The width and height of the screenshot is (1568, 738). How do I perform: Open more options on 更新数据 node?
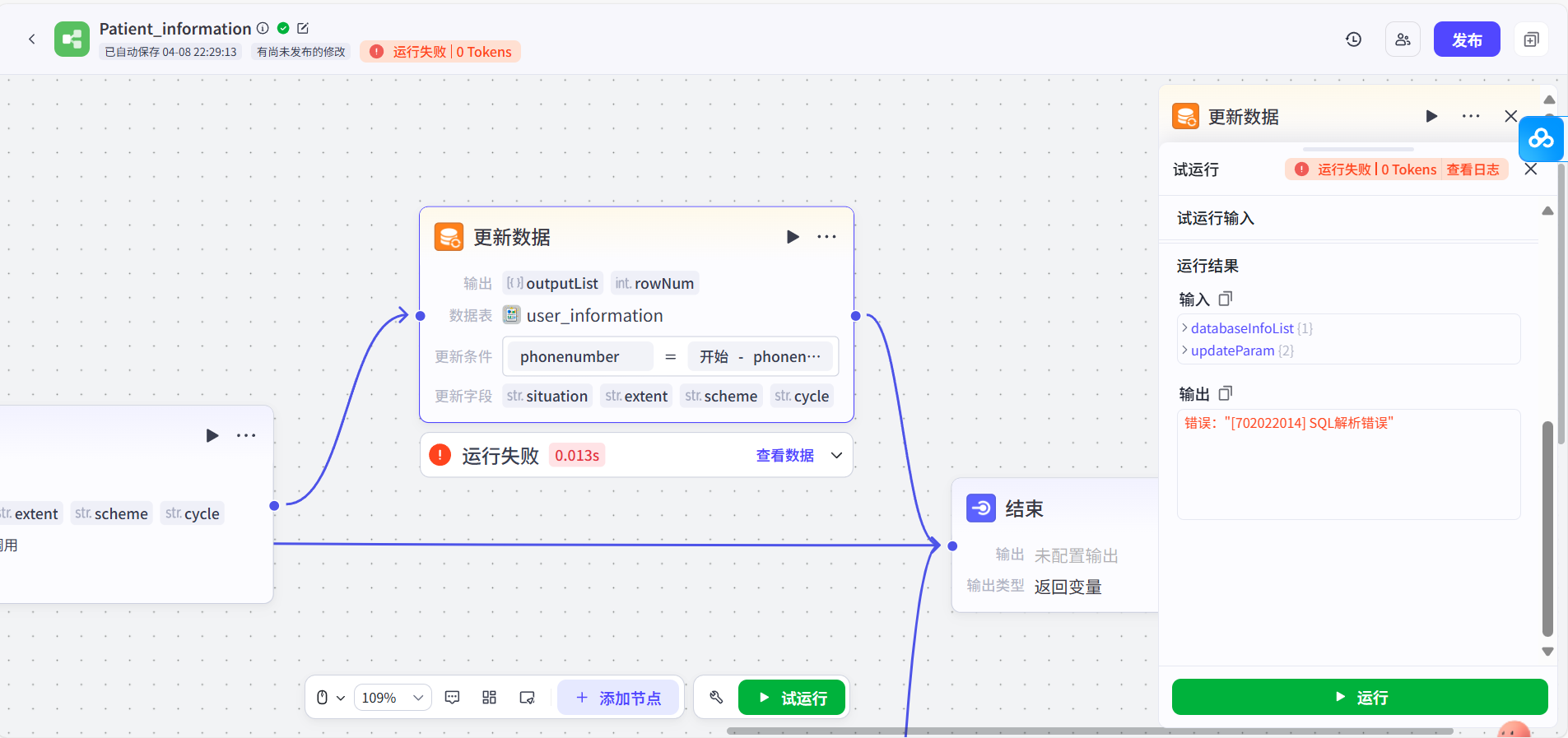826,237
